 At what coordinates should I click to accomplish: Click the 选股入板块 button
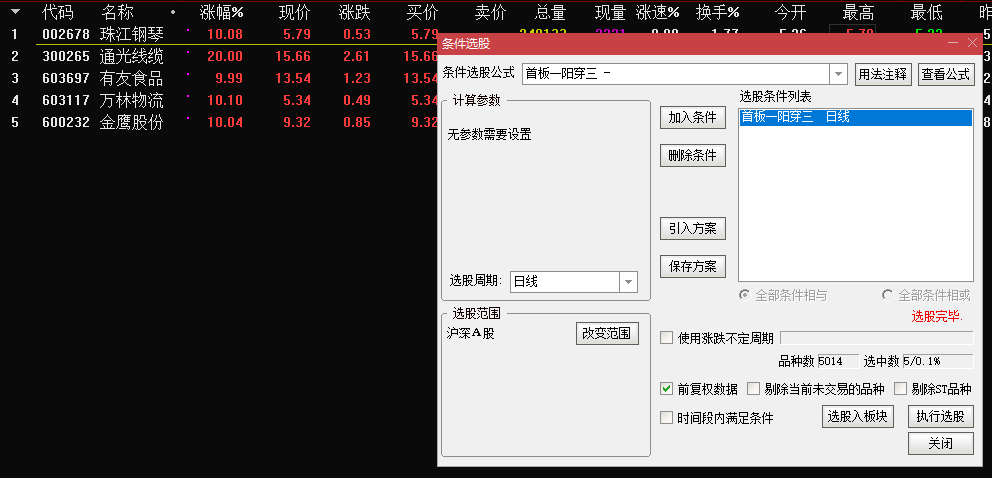click(858, 417)
